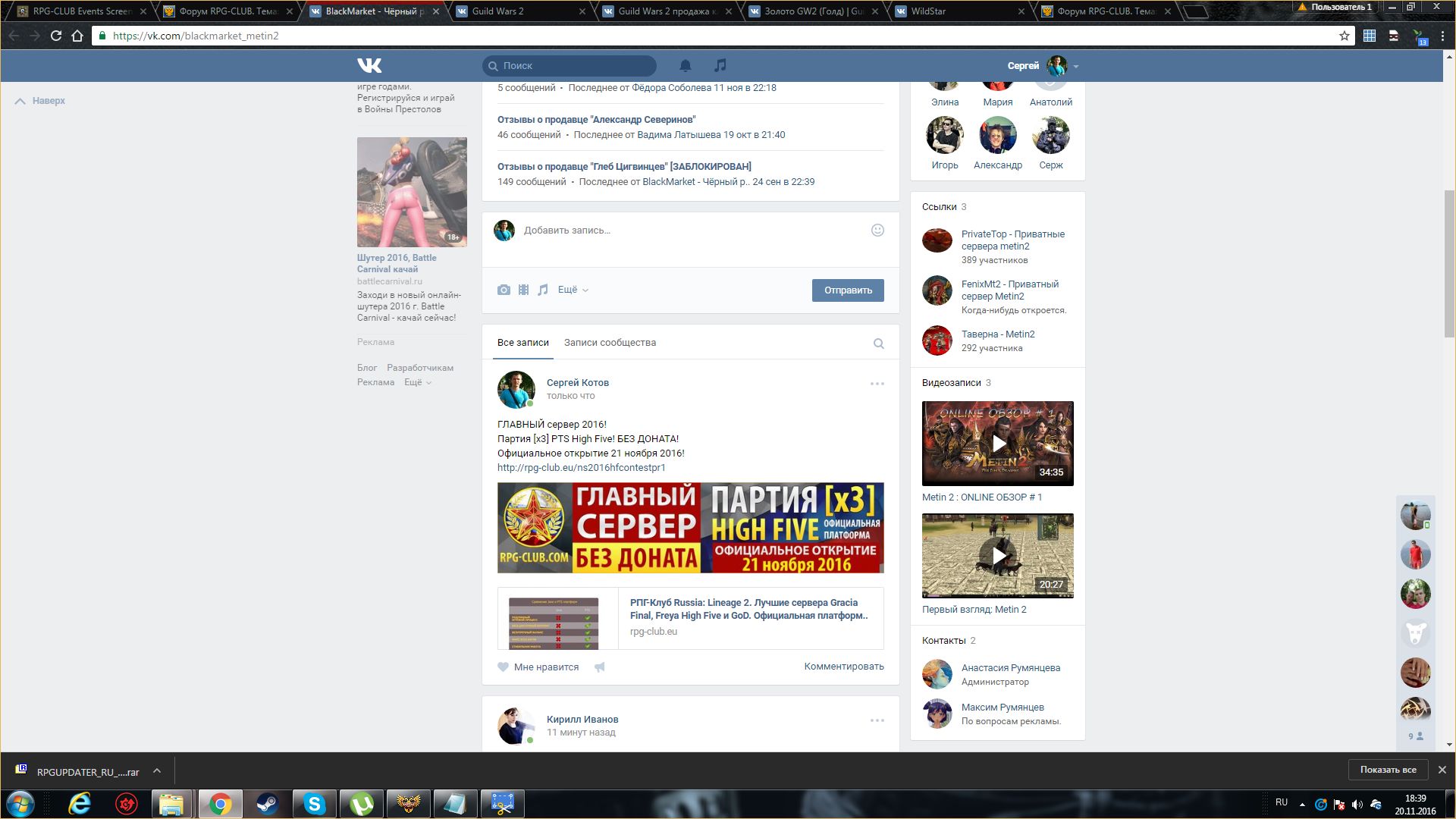
Task: Search wall posts with the magnifier icon
Action: [878, 344]
